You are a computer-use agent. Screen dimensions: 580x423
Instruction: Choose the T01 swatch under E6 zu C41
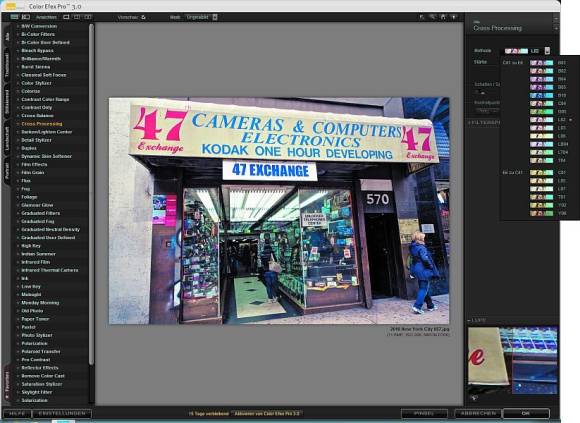point(542,197)
